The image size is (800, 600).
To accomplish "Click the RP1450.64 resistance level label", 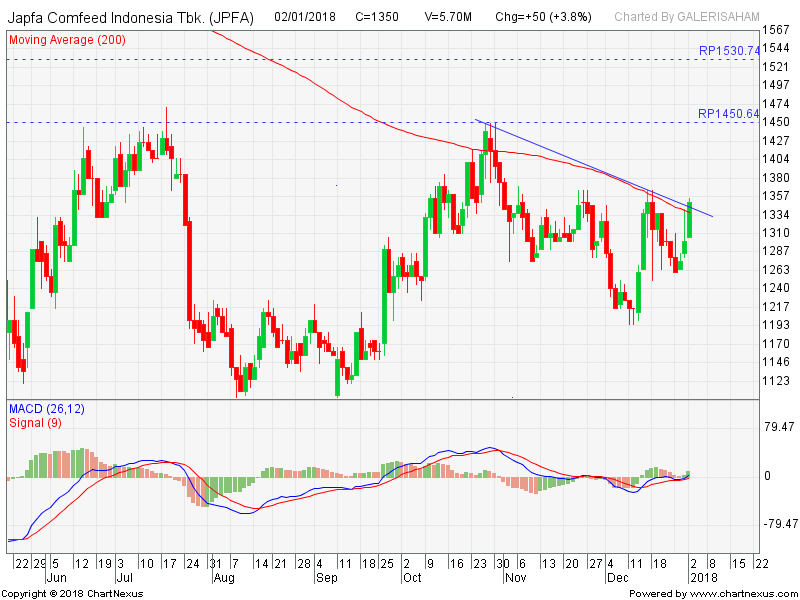I will coord(729,114).
